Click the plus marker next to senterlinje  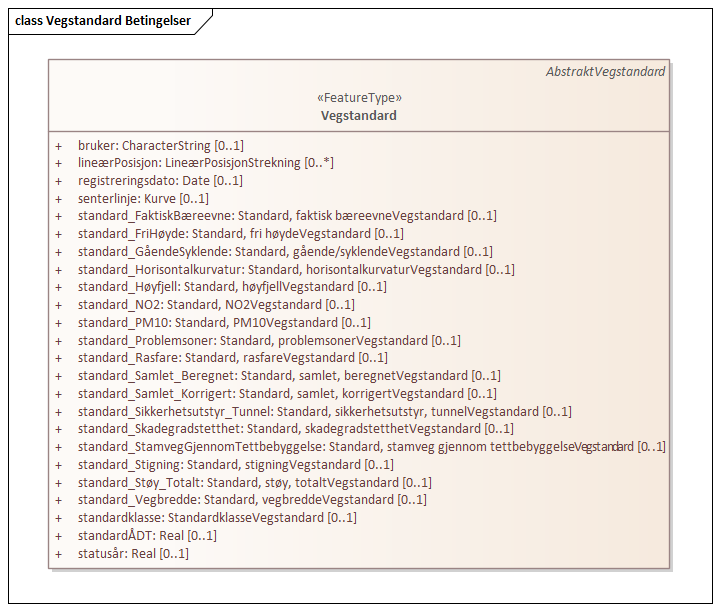pyautogui.click(x=59, y=199)
